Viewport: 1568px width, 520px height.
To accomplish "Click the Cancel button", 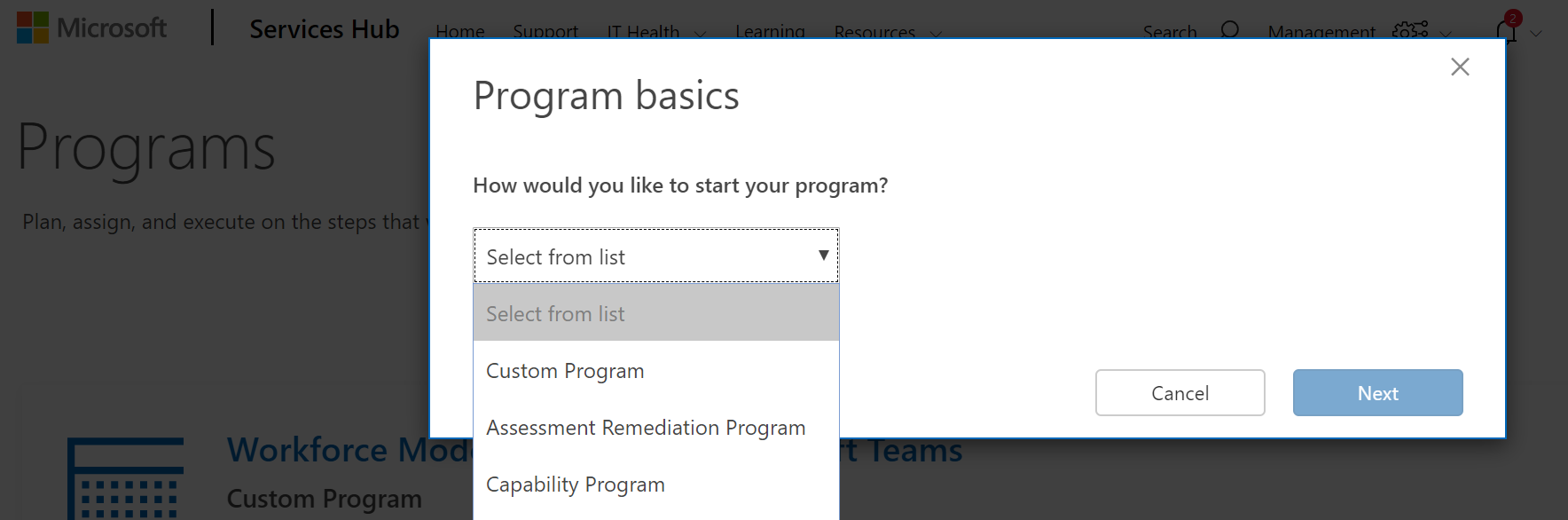I will pos(1180,392).
